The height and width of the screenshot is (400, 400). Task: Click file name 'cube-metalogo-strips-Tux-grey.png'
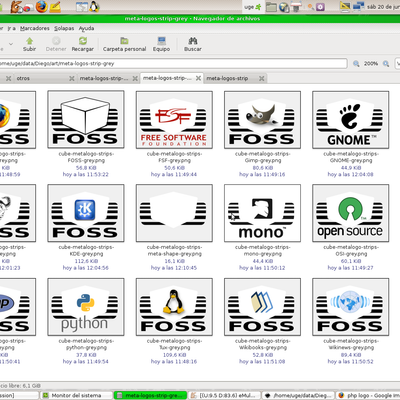coord(174,344)
